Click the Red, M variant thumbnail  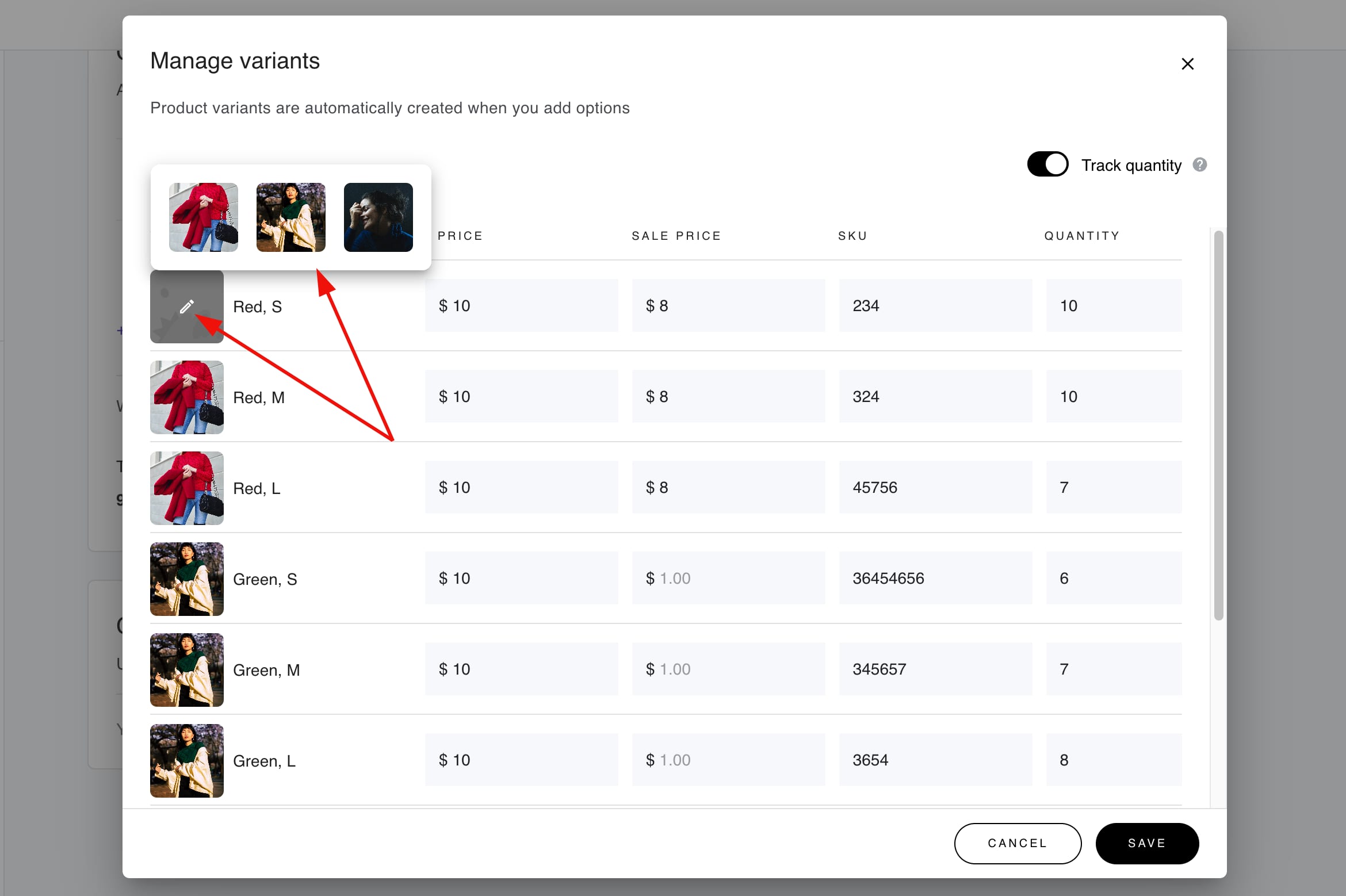point(186,397)
